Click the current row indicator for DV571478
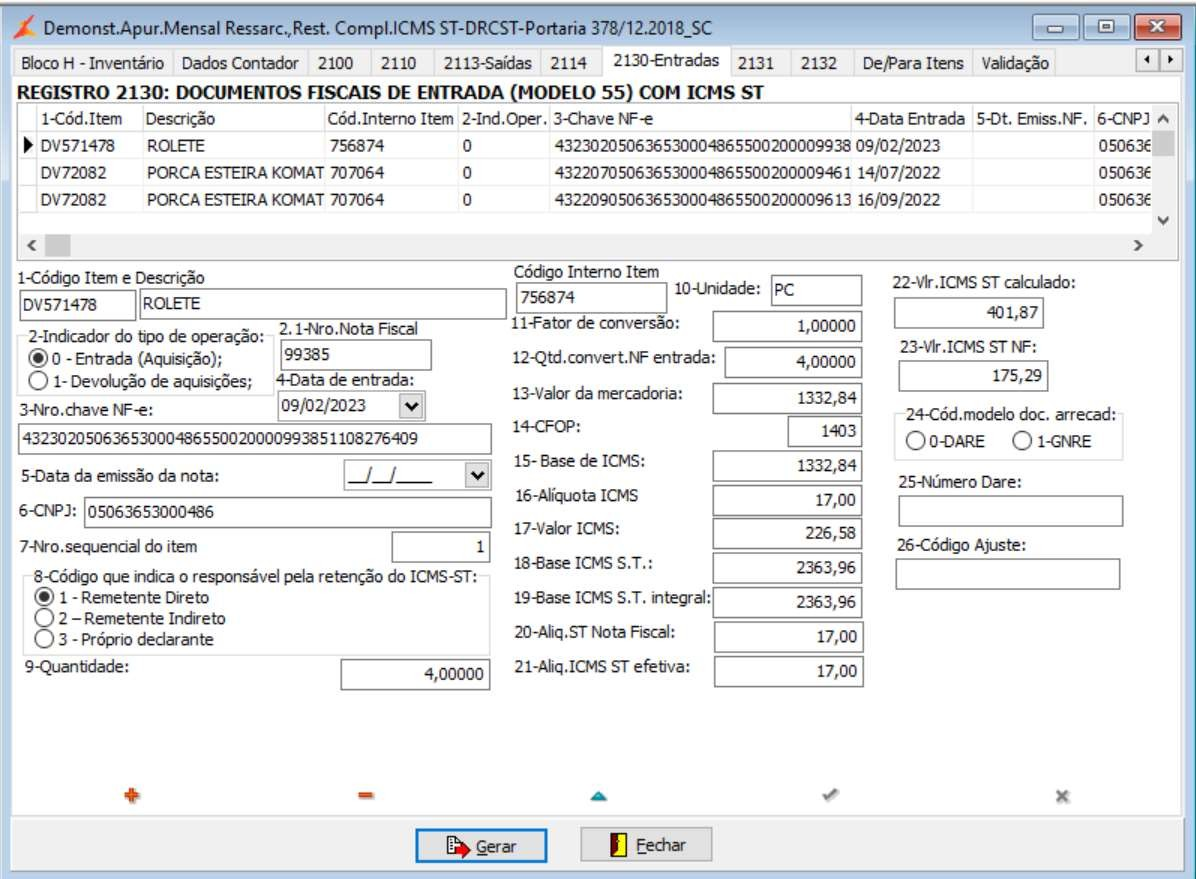1196x879 pixels. pos(27,145)
